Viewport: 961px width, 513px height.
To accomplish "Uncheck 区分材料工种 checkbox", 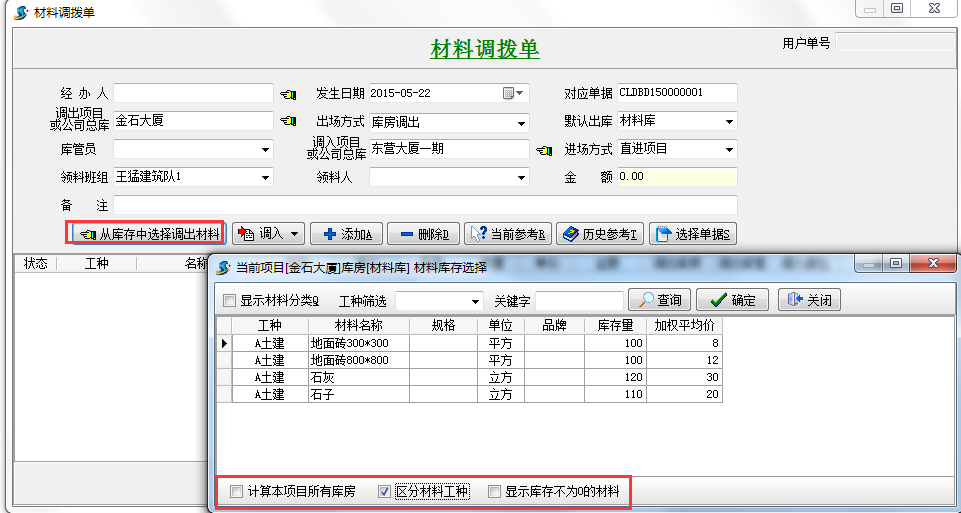I will pos(384,492).
